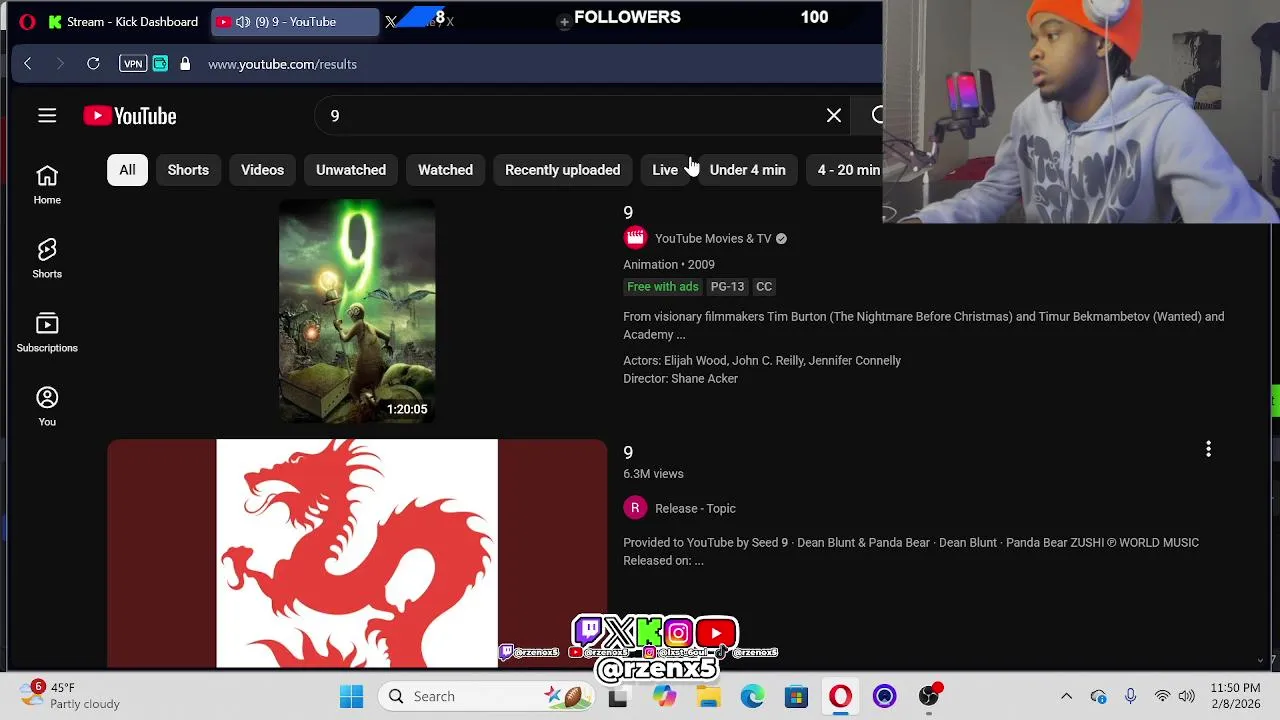Click the YouTube Movies & TV channel avatar

click(635, 238)
